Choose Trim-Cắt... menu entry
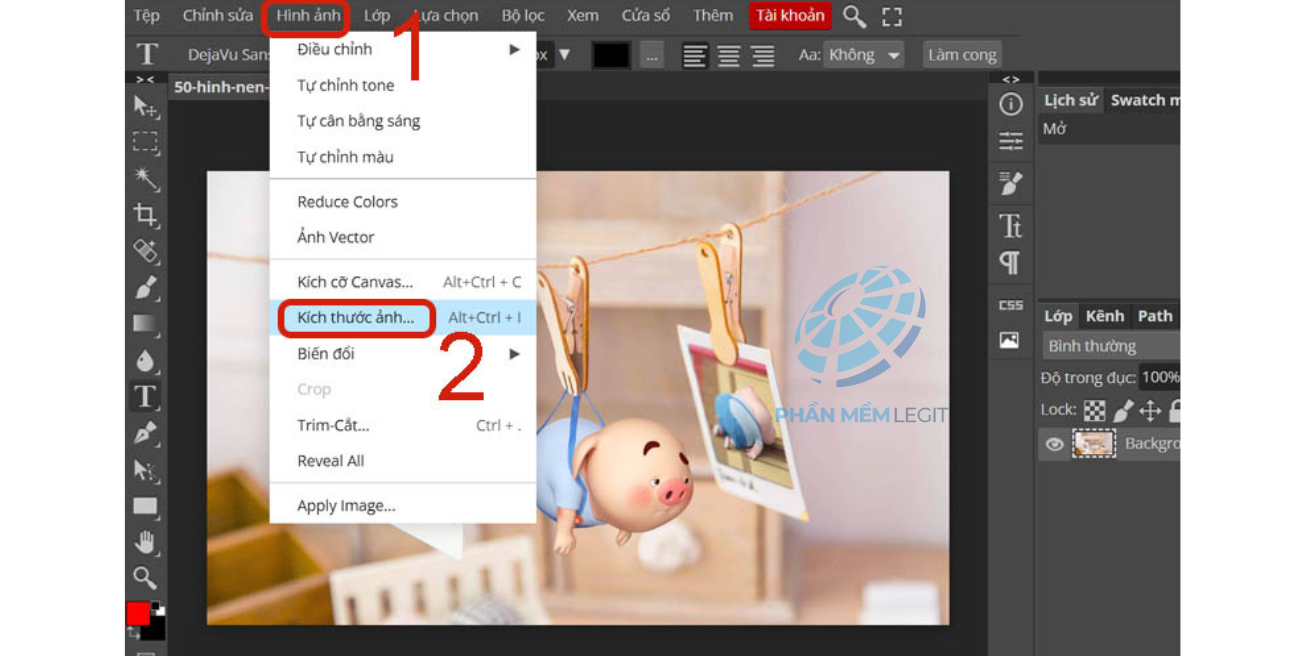 coord(403,425)
